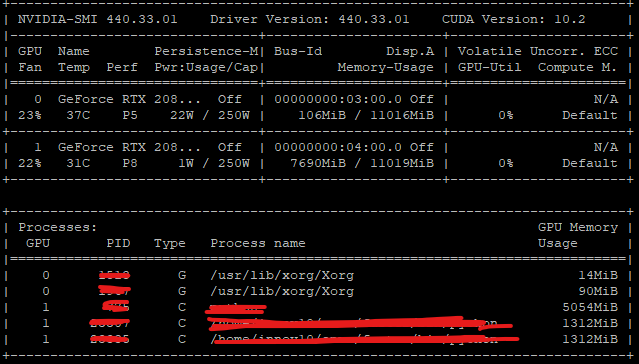Click the Process name column header

[258, 243]
